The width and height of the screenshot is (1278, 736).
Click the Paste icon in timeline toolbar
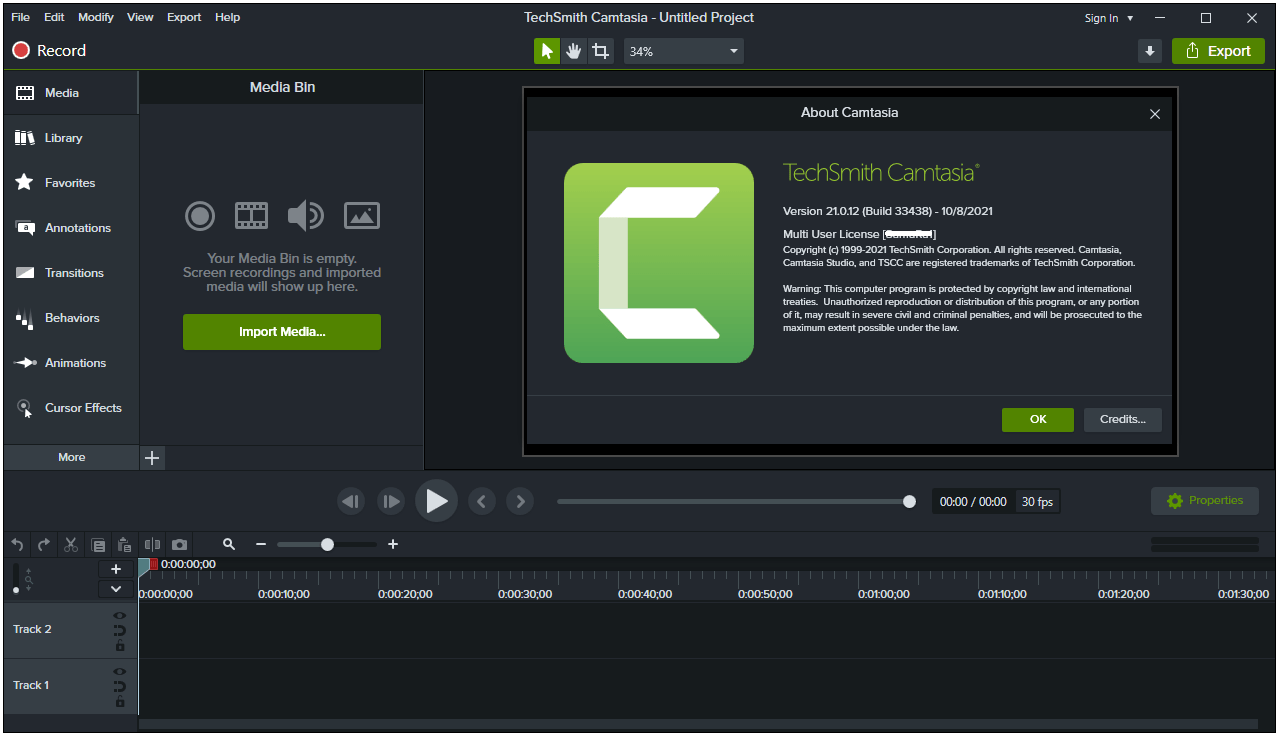click(x=124, y=545)
